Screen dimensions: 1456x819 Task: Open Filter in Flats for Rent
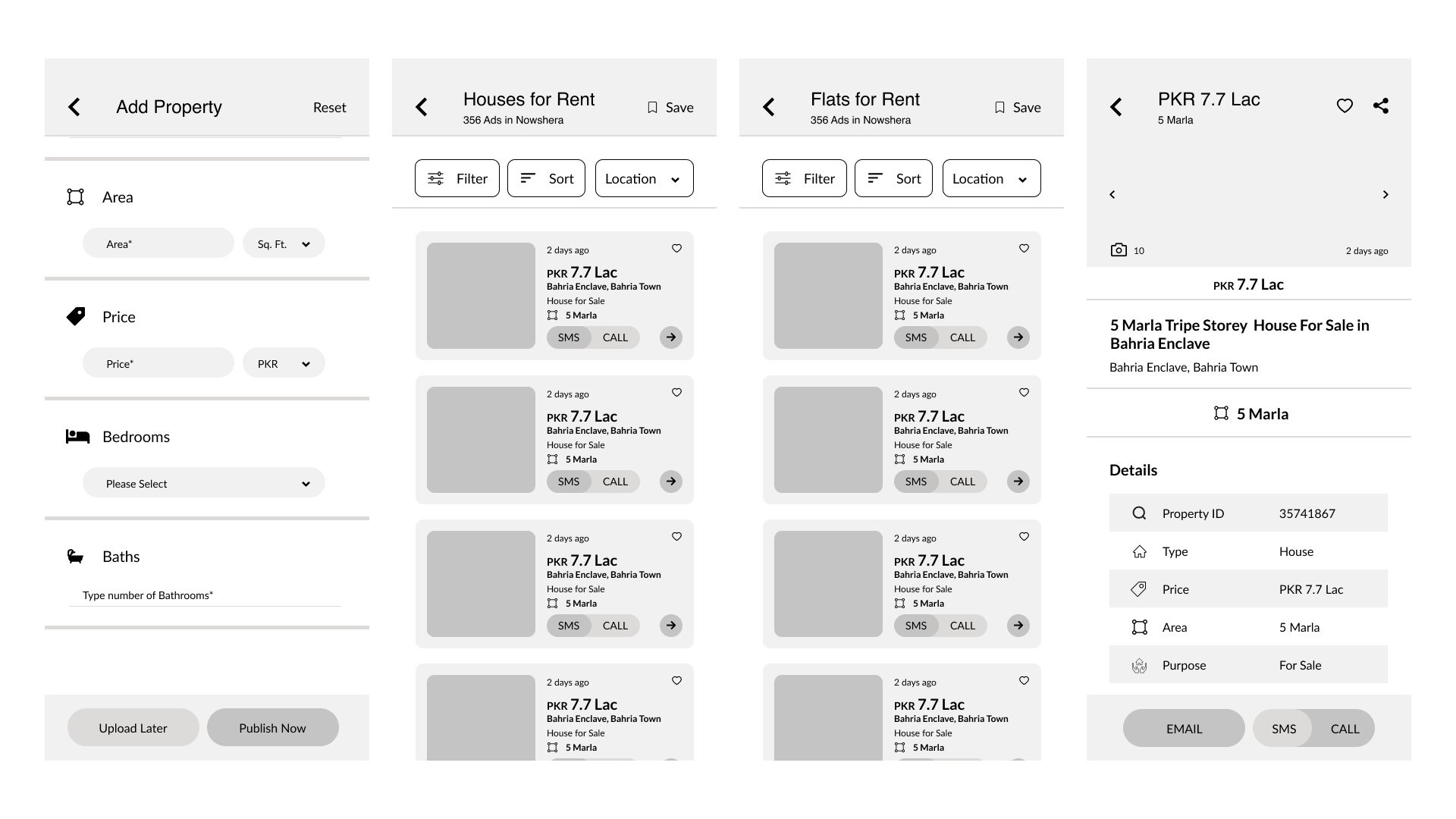[804, 179]
